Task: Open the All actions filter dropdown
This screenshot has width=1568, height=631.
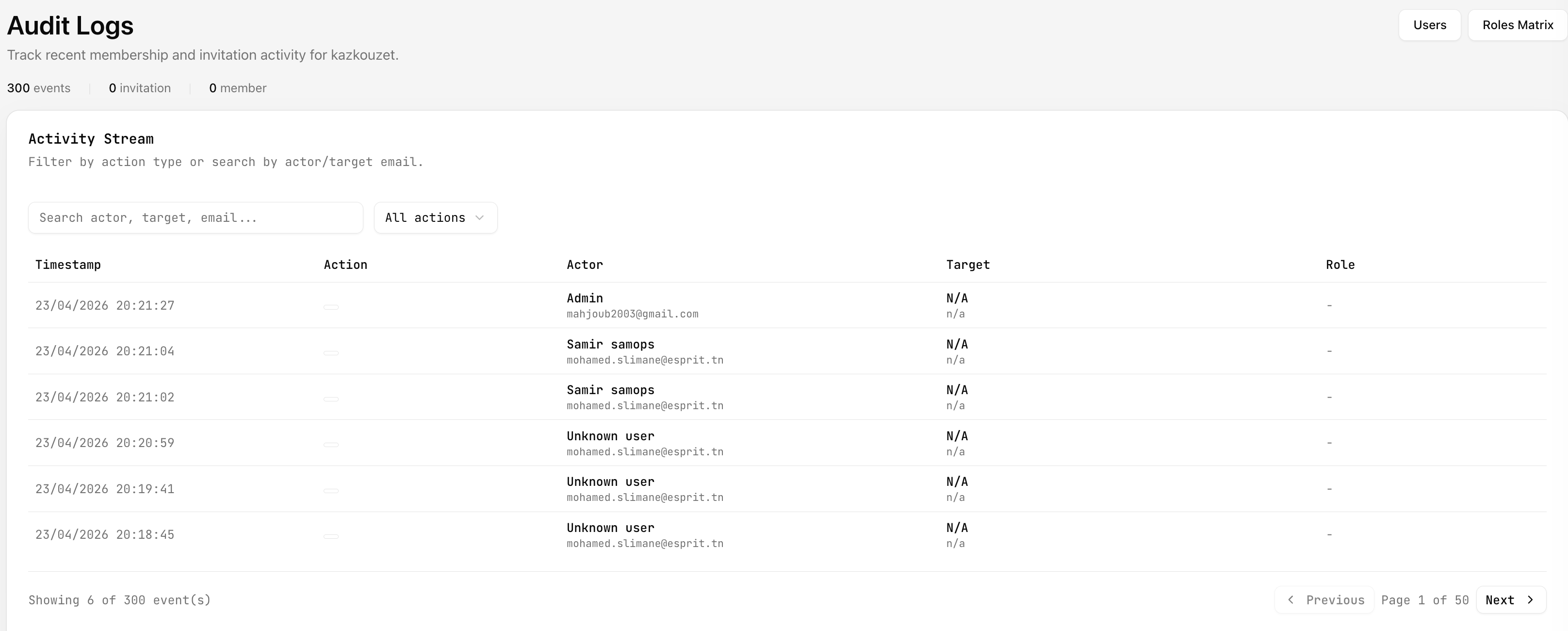Action: 435,217
